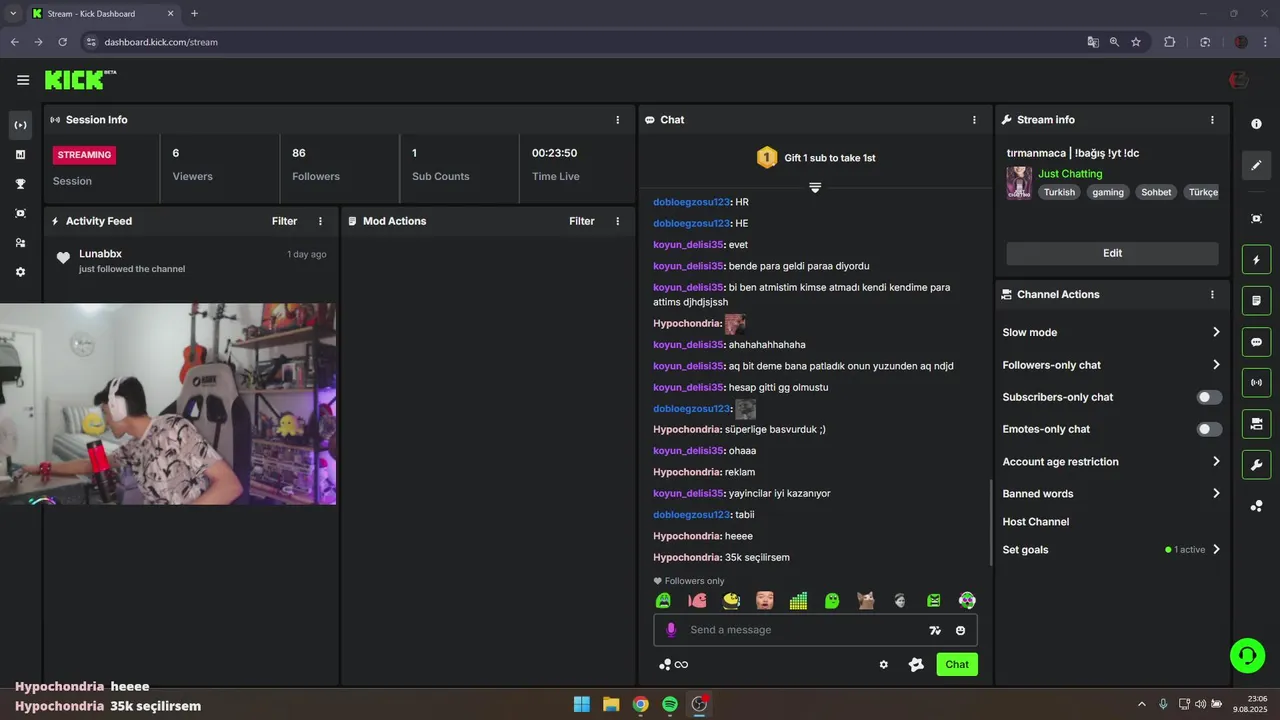The image size is (1280, 720).
Task: Toggle the wrench stream info widget icon
Action: pos(1257,465)
